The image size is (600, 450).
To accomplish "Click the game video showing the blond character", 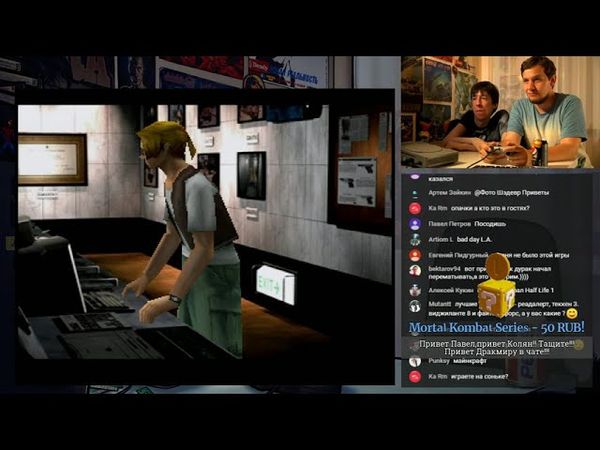I will point(205,232).
